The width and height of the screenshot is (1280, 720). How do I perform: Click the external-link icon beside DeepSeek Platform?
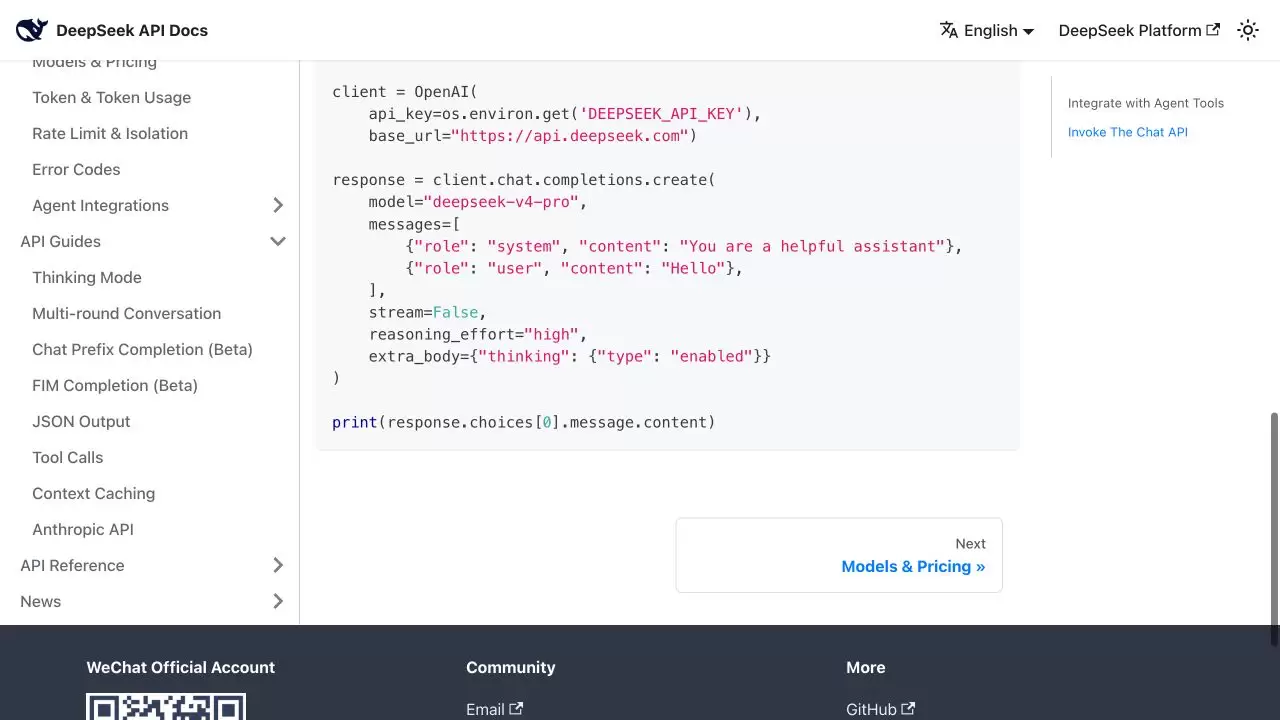click(1213, 30)
